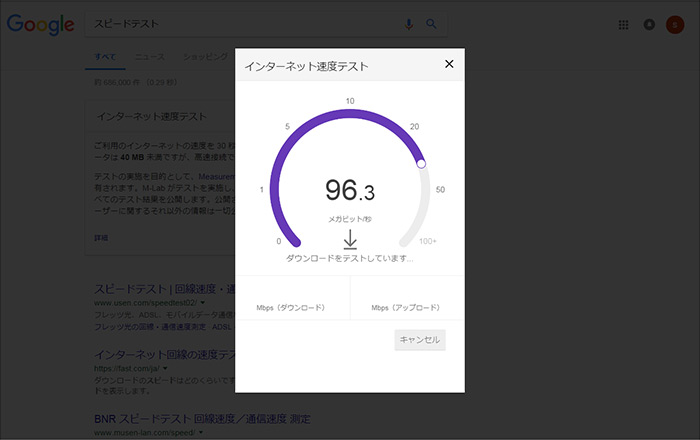Switch to the ニュース tab
Image resolution: width=700 pixels, height=440 pixels.
point(150,57)
